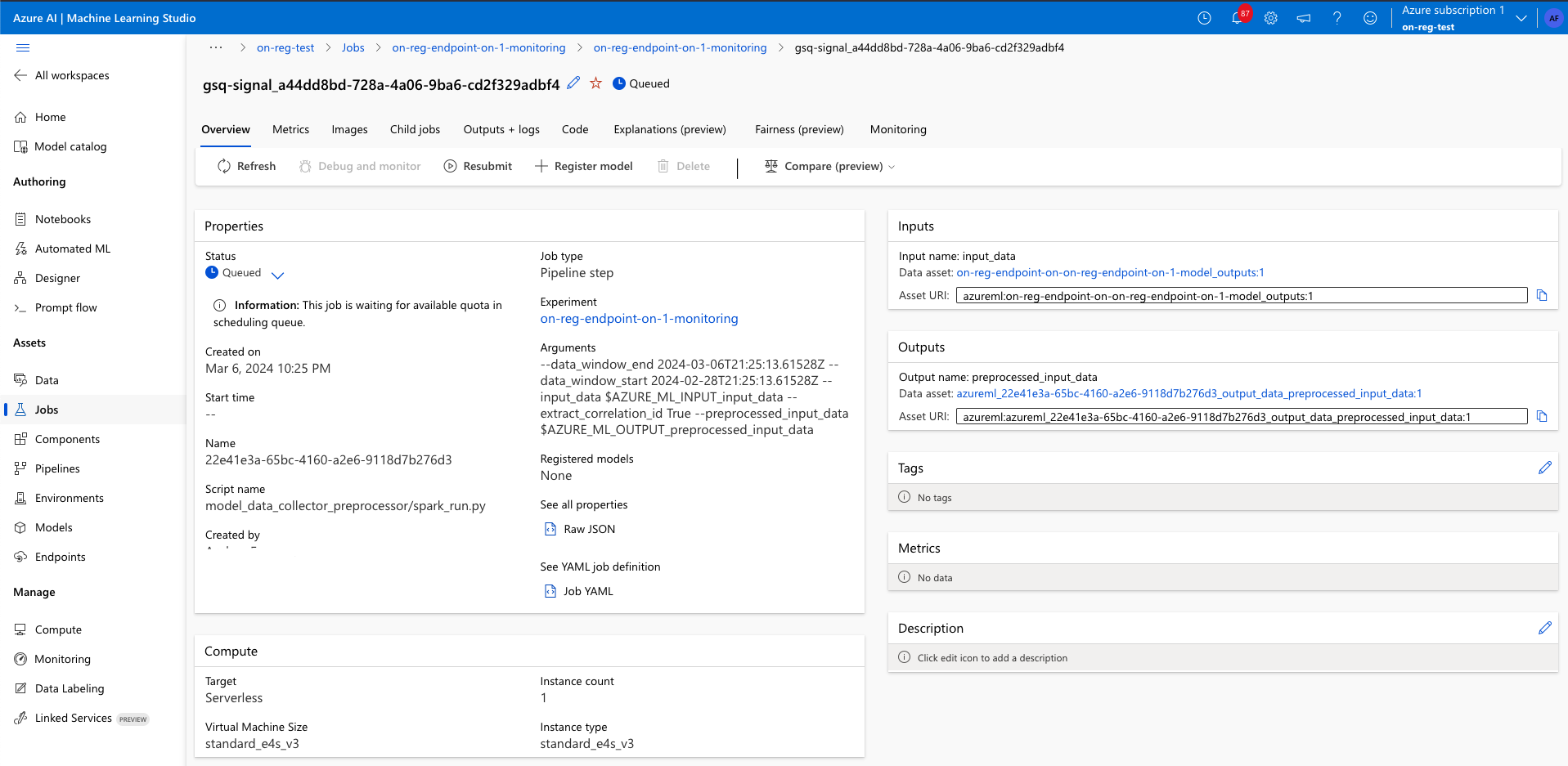Go to Jobs breadcrumb

tap(353, 47)
